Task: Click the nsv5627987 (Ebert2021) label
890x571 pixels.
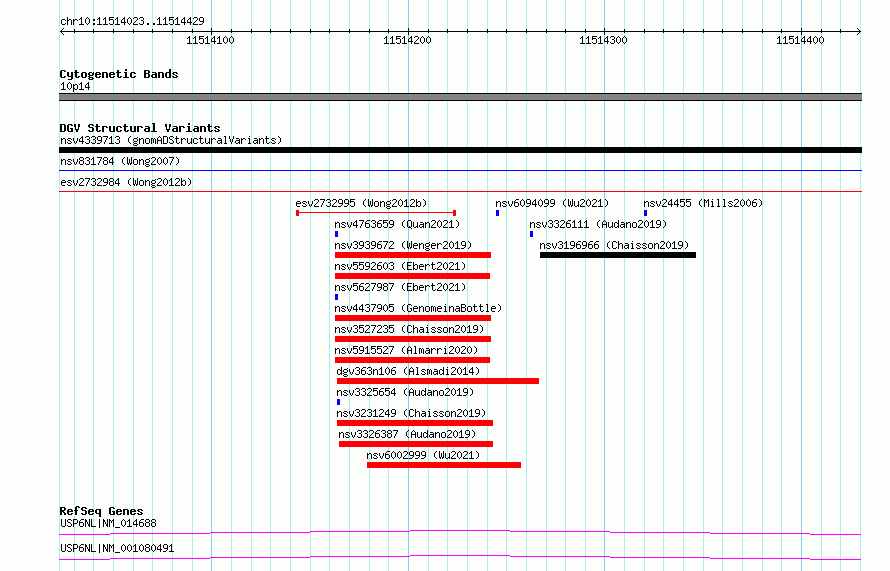Action: click(x=400, y=287)
